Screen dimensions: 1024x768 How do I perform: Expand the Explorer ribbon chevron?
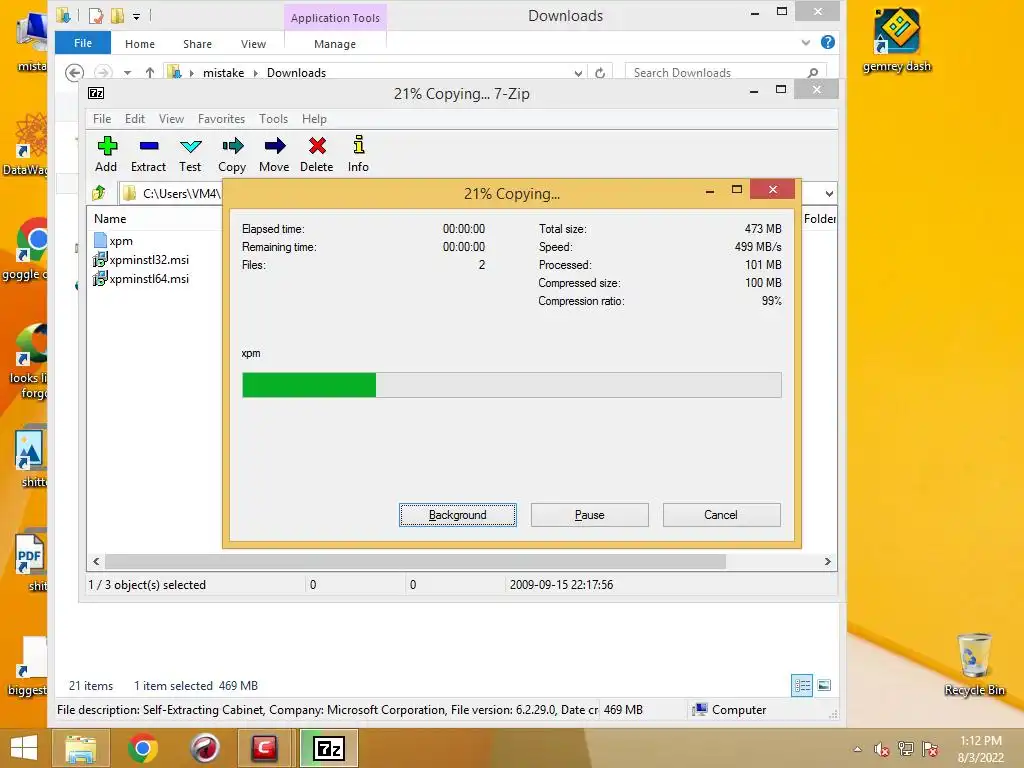806,42
